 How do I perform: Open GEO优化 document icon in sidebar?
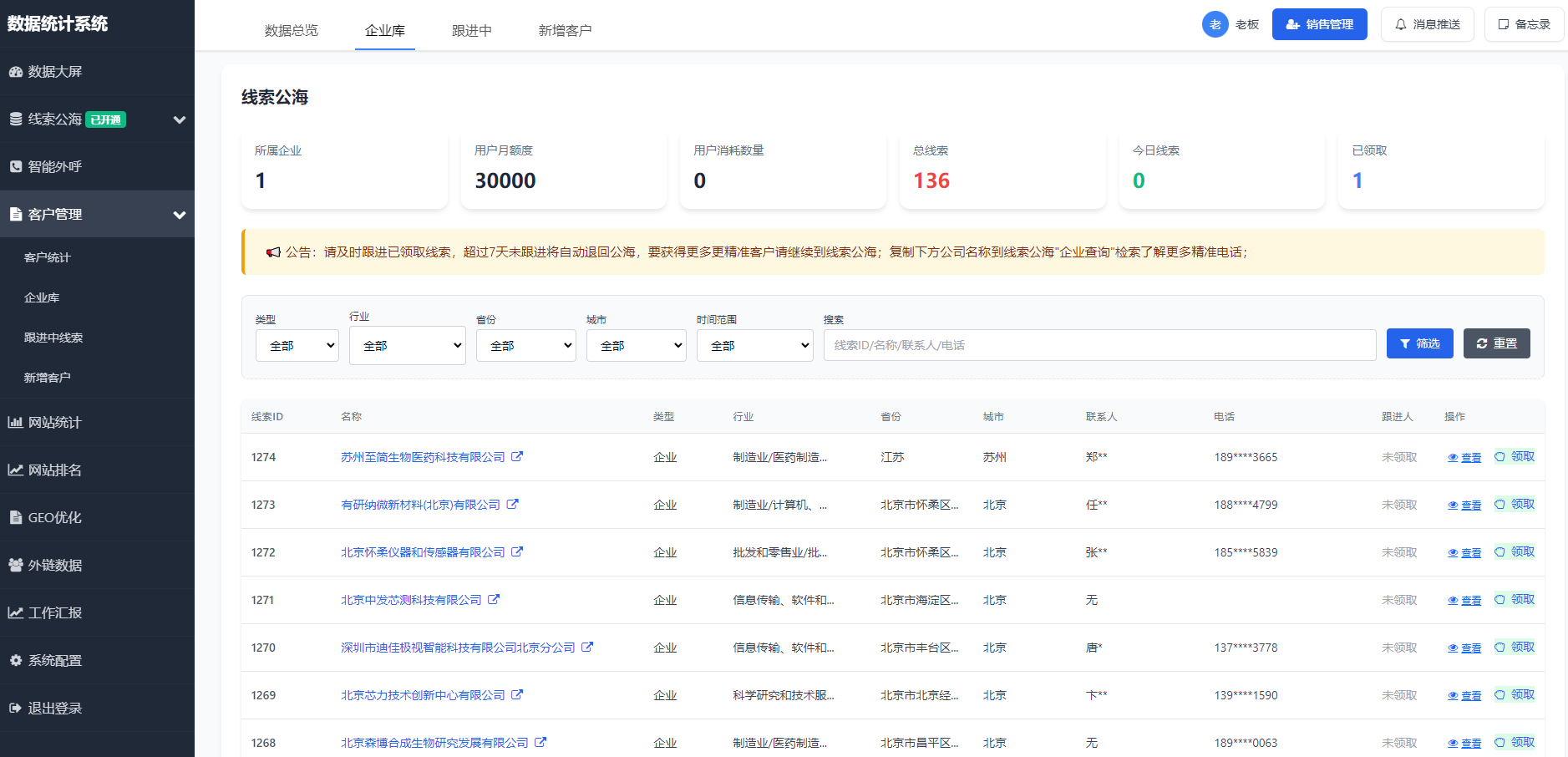click(15, 517)
